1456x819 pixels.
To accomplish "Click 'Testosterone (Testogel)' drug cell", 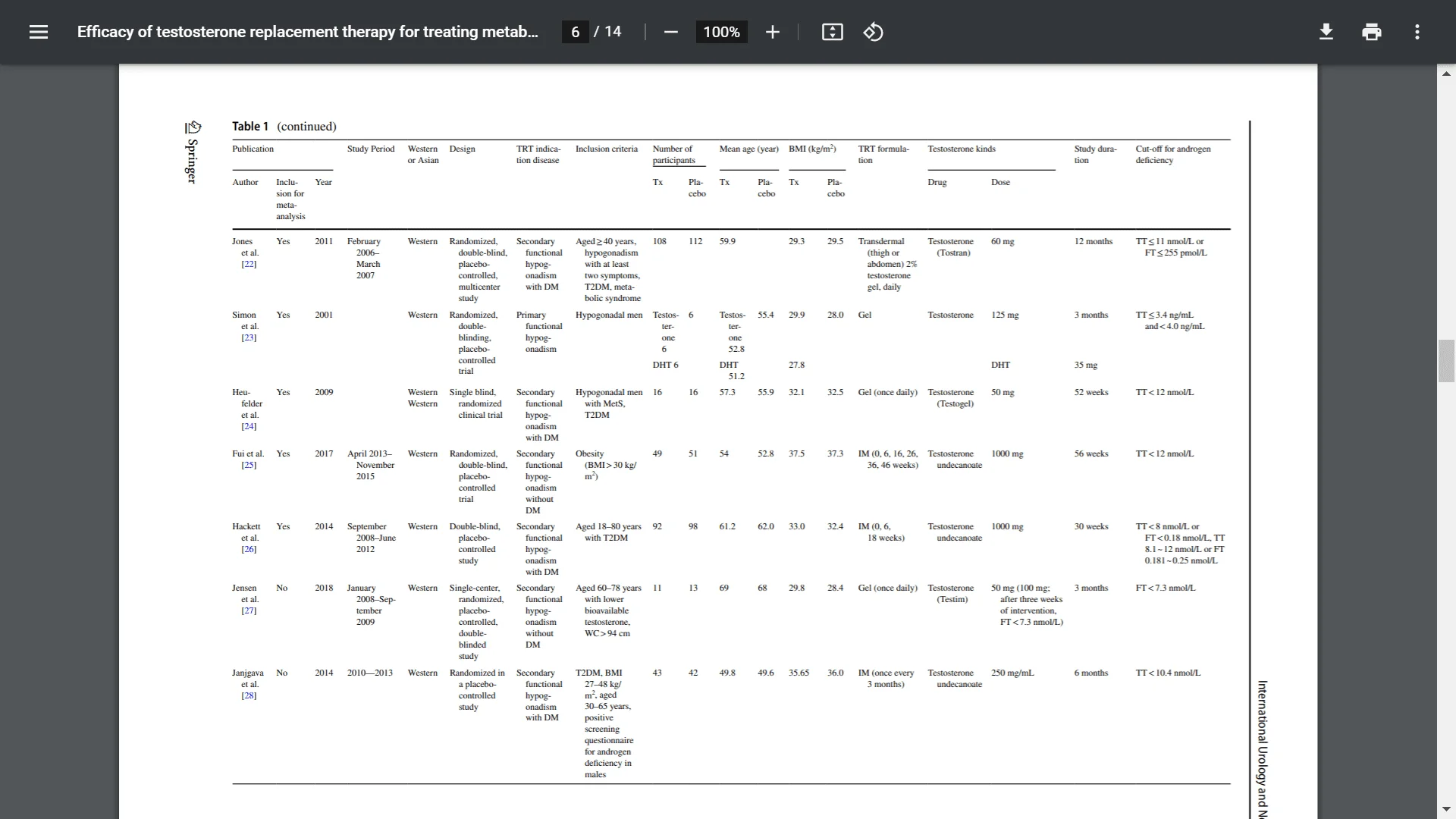I will point(950,398).
